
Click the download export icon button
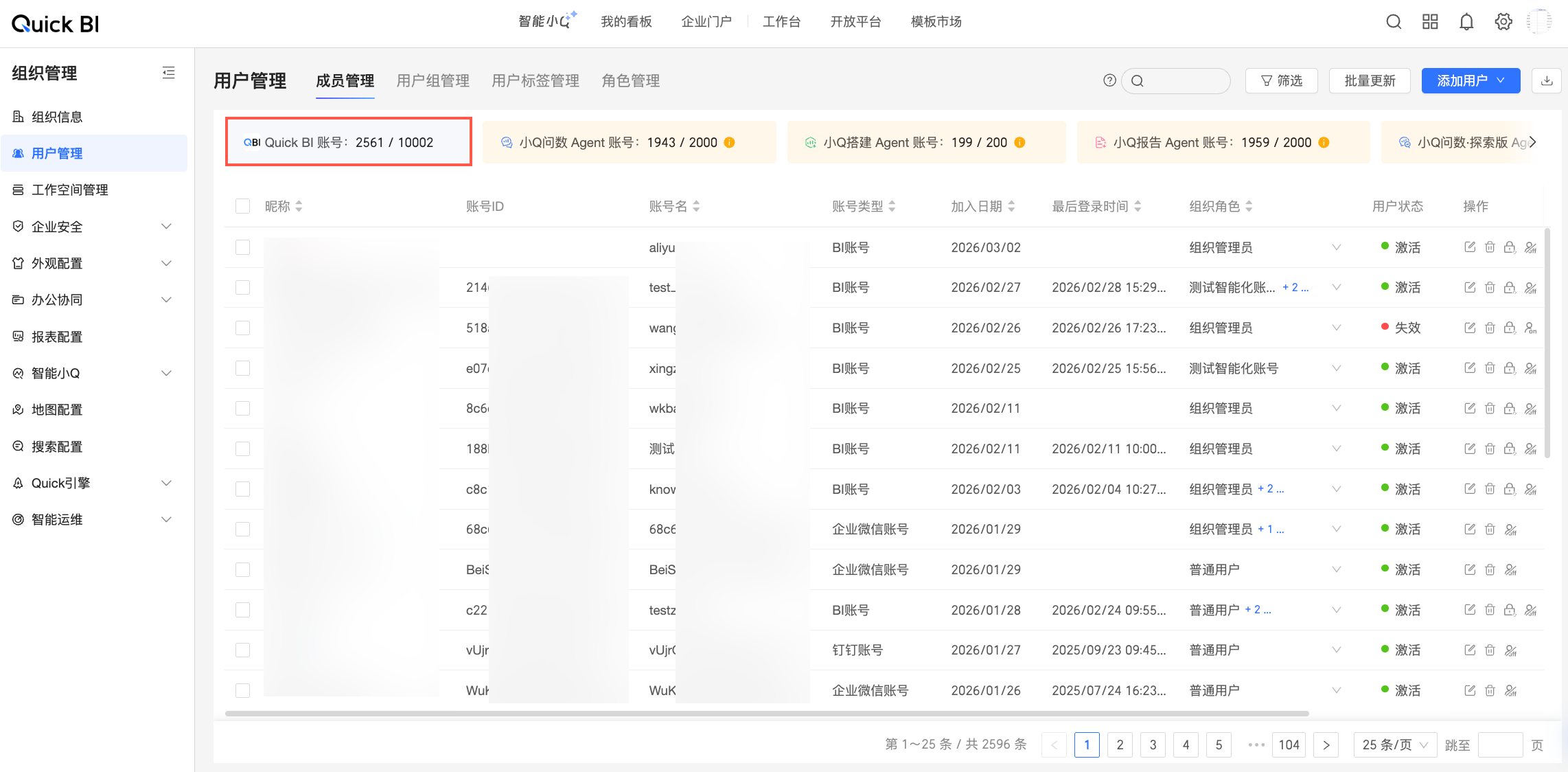click(x=1547, y=80)
